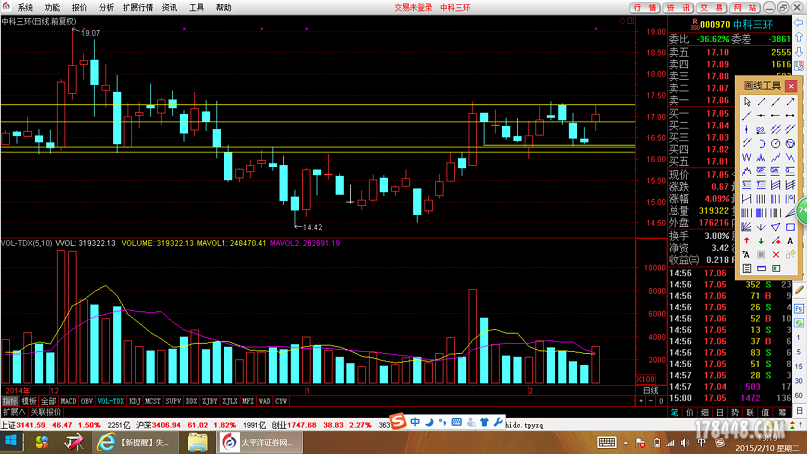Click the 60-minute period sidebar button
Screen dimensions: 807x454
point(799,395)
